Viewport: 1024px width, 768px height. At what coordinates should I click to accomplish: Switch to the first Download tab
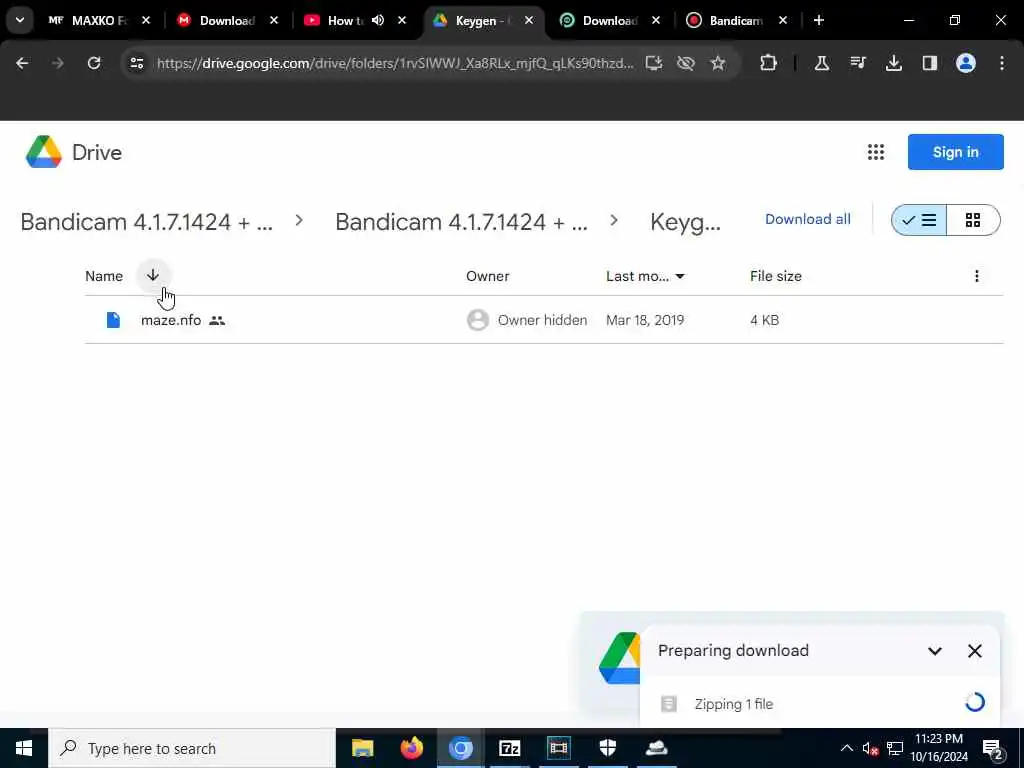pyautogui.click(x=227, y=20)
